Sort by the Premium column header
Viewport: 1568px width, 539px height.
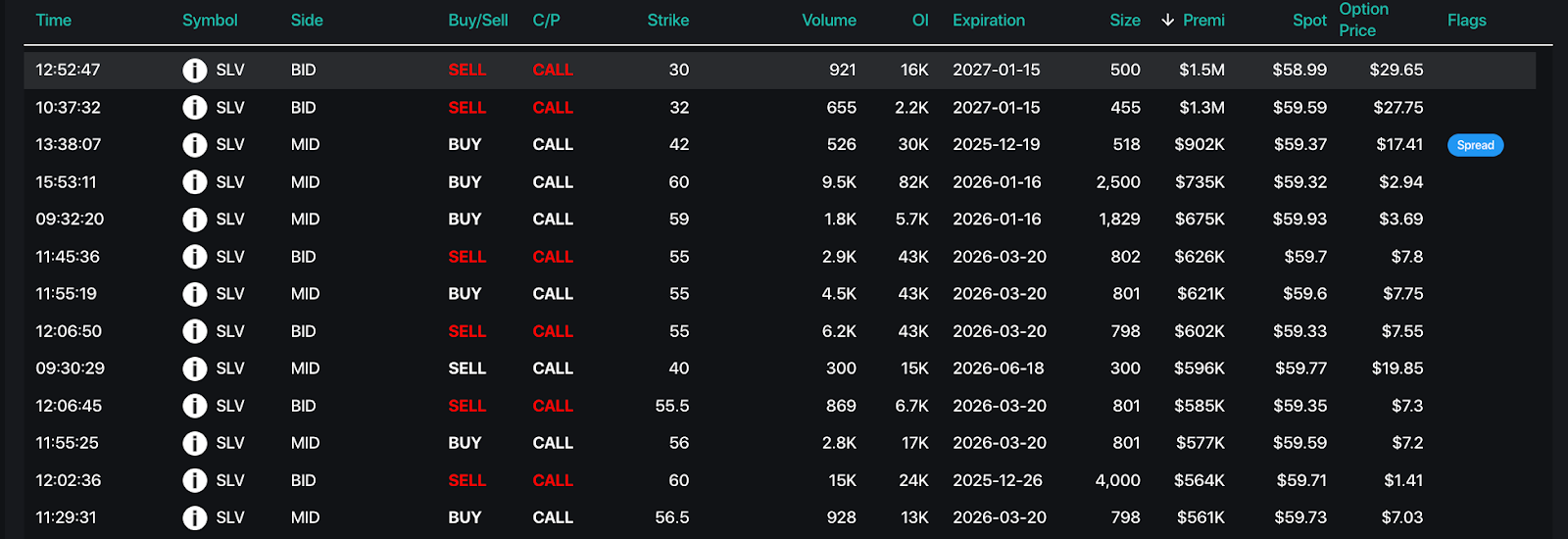1203,21
